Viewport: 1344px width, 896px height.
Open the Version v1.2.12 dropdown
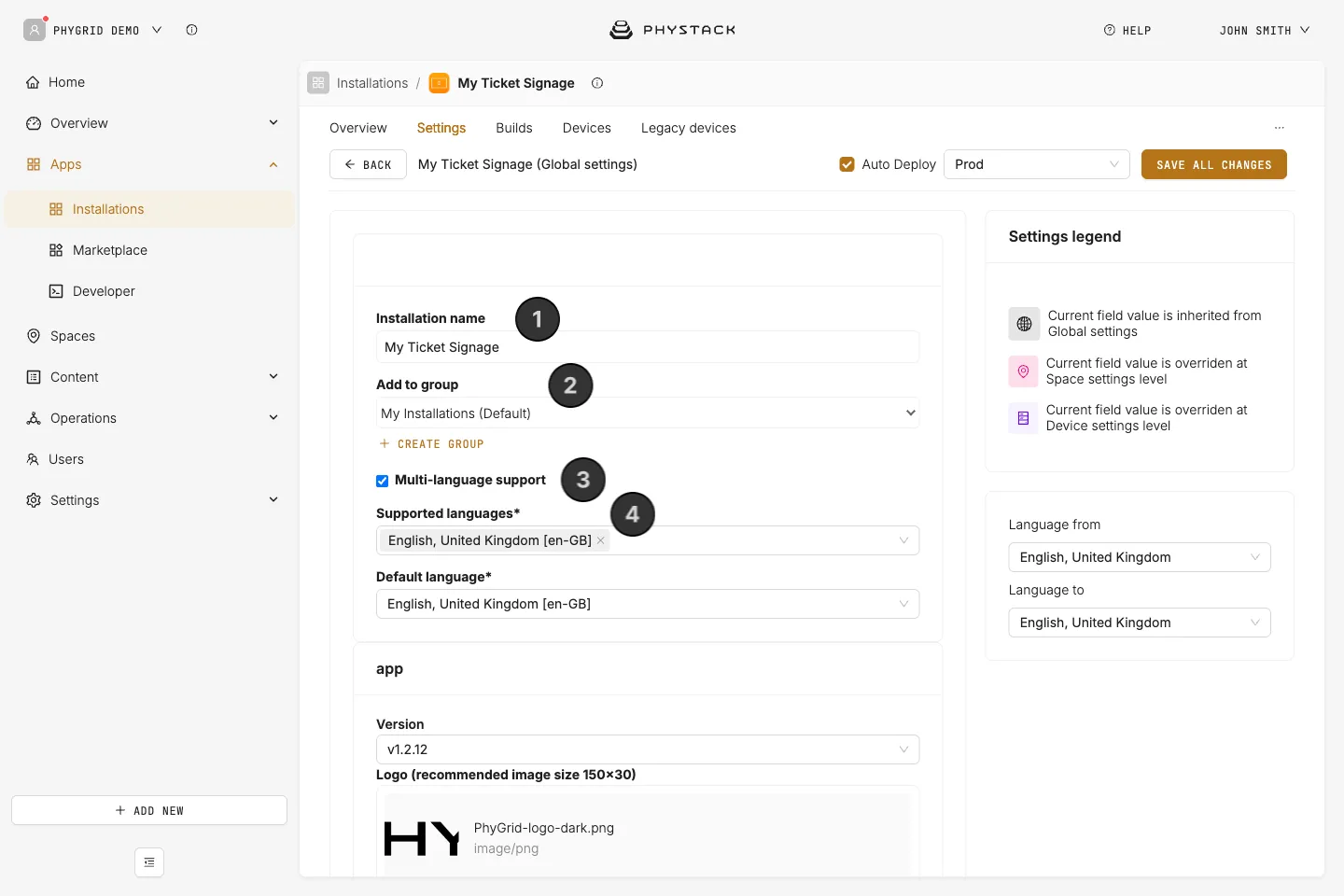pyautogui.click(x=648, y=749)
